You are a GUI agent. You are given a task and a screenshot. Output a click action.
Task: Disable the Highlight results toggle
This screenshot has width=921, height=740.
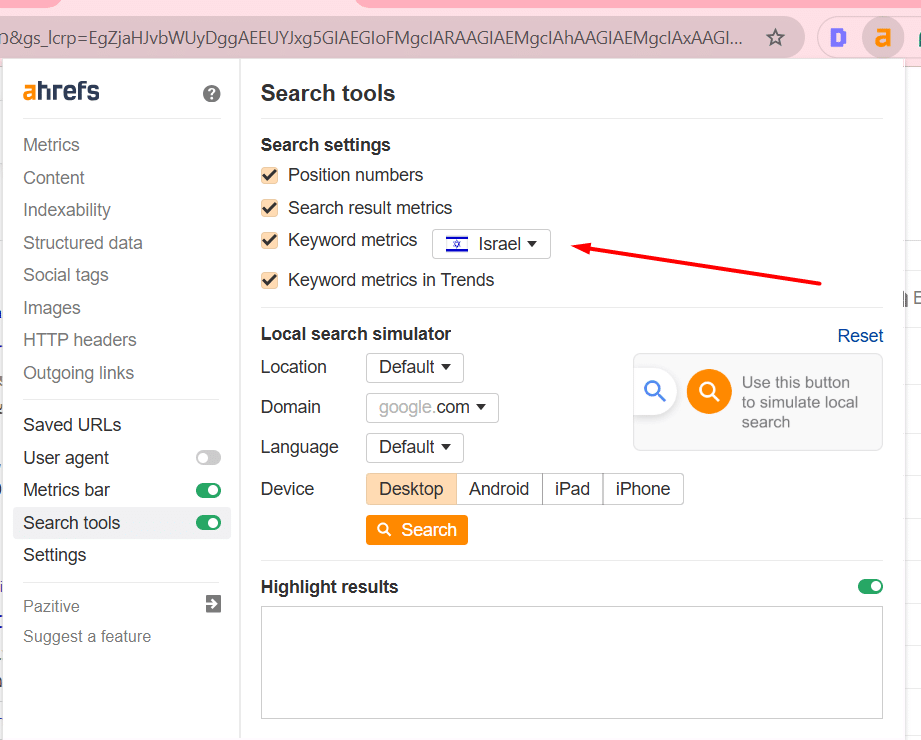[x=870, y=586]
